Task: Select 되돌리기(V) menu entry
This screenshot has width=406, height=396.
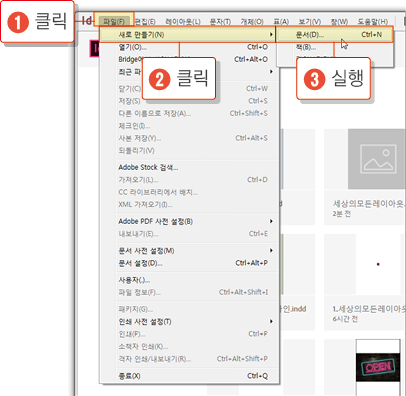Action: click(189, 150)
